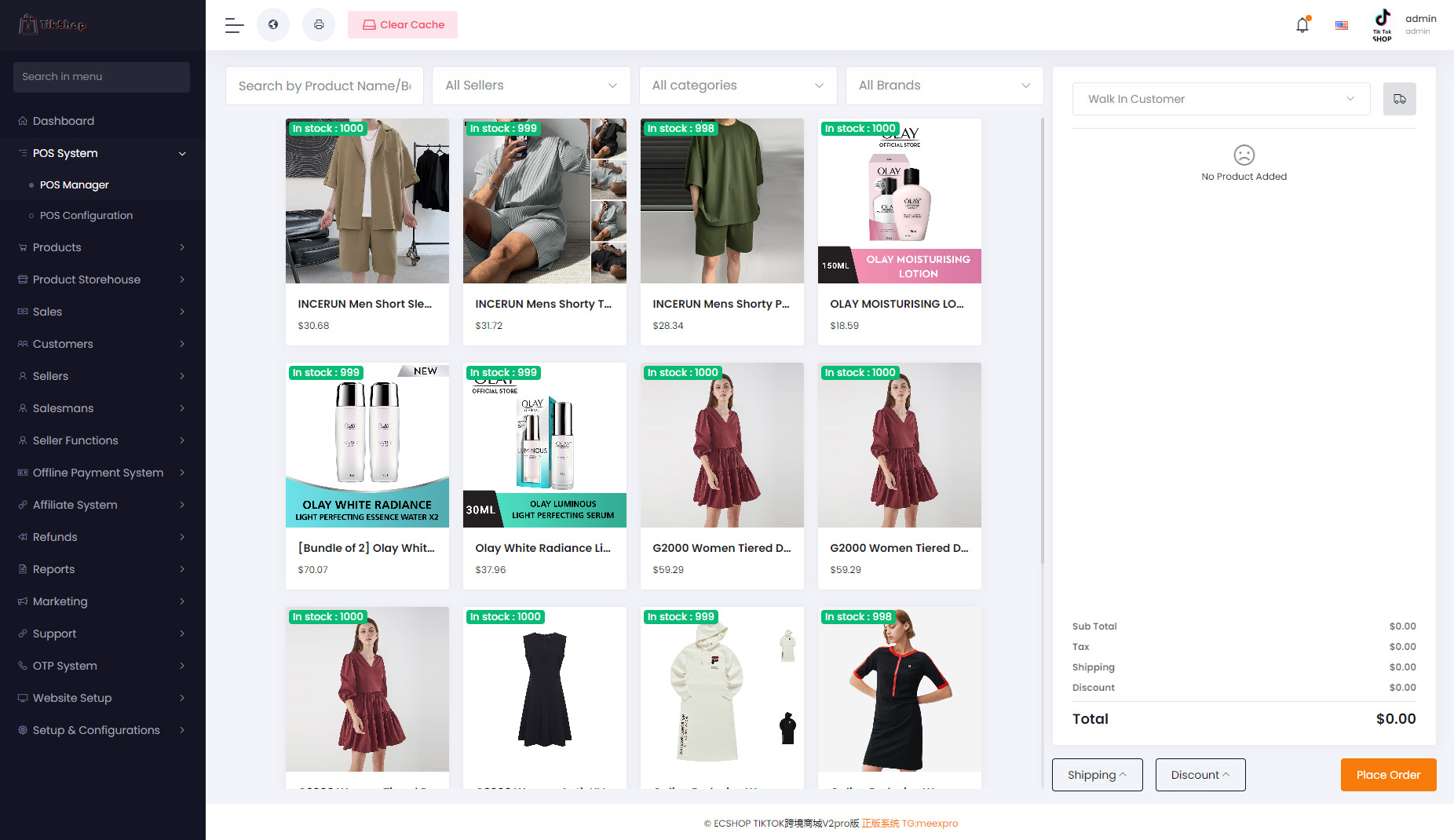The height and width of the screenshot is (840, 1454).
Task: Add INCERUN Men Short Sleeve product thumbnail
Action: point(367,201)
